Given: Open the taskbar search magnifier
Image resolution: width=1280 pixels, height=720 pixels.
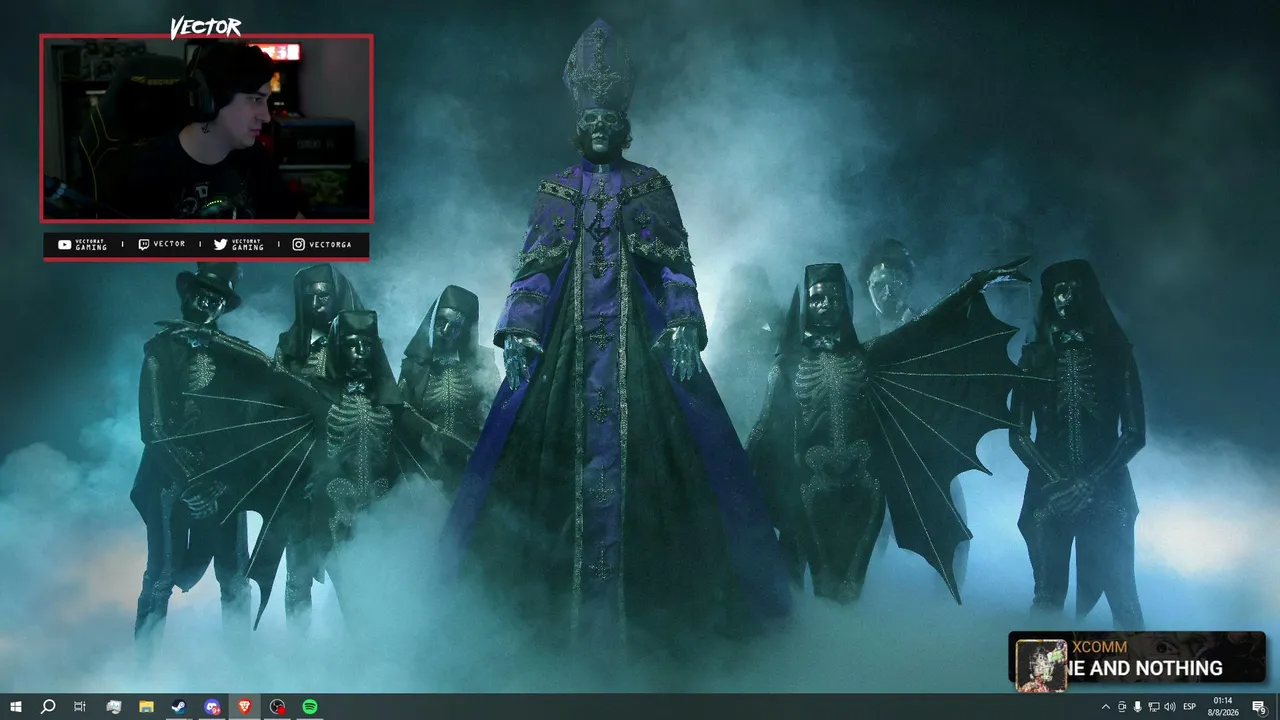Looking at the screenshot, I should pos(48,707).
